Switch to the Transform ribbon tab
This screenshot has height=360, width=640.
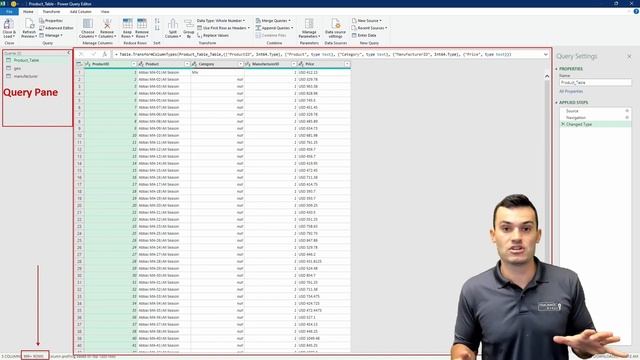point(51,12)
